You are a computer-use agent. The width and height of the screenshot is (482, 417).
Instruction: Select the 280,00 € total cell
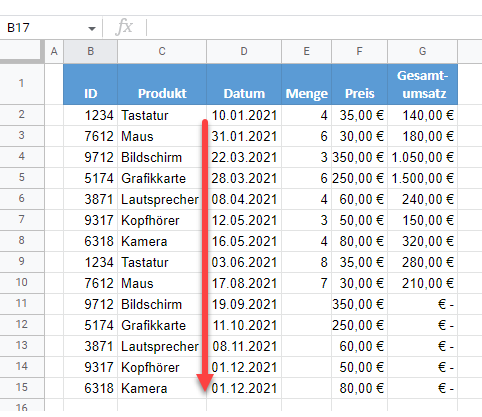(x=422, y=262)
